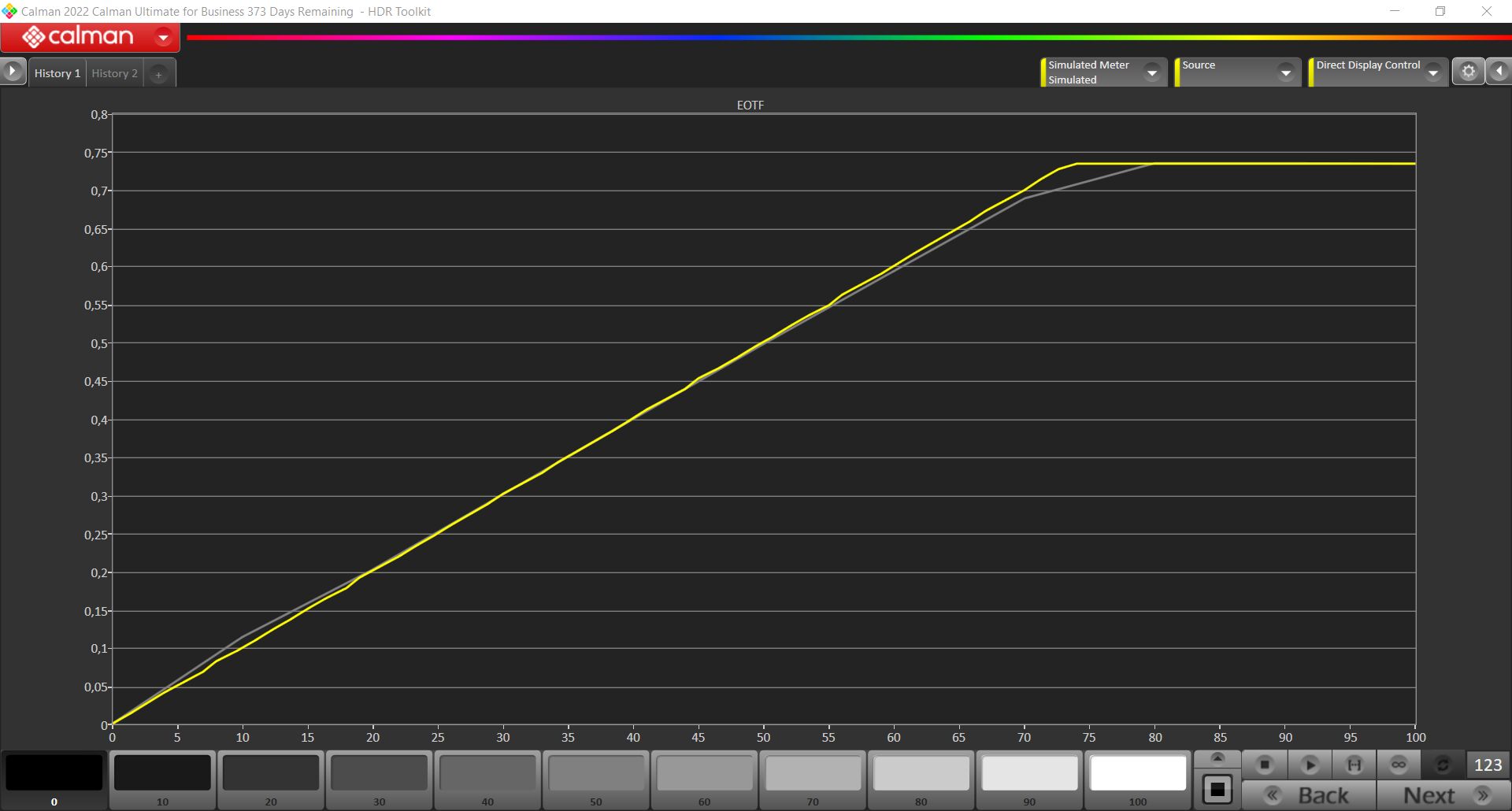The width and height of the screenshot is (1512, 811).
Task: Select the 10 gray level swatch
Action: pyautogui.click(x=162, y=780)
